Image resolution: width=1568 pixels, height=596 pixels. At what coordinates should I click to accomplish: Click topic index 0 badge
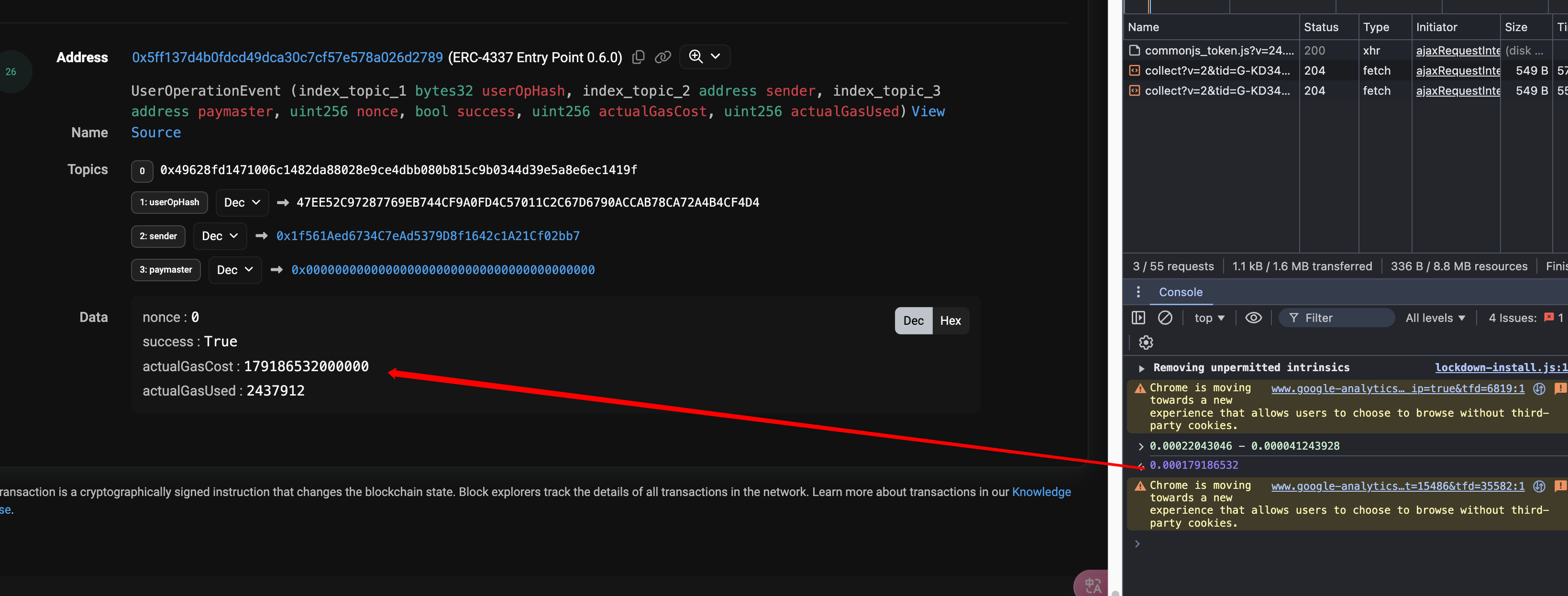pyautogui.click(x=142, y=171)
